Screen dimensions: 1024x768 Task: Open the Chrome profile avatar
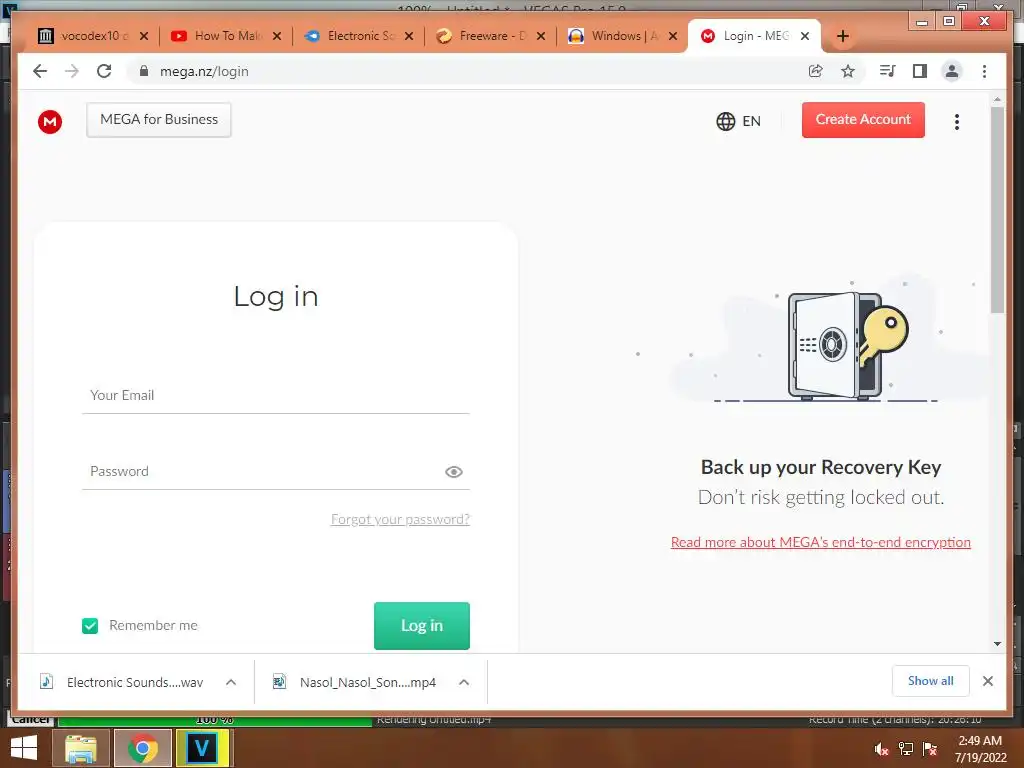[x=952, y=71]
